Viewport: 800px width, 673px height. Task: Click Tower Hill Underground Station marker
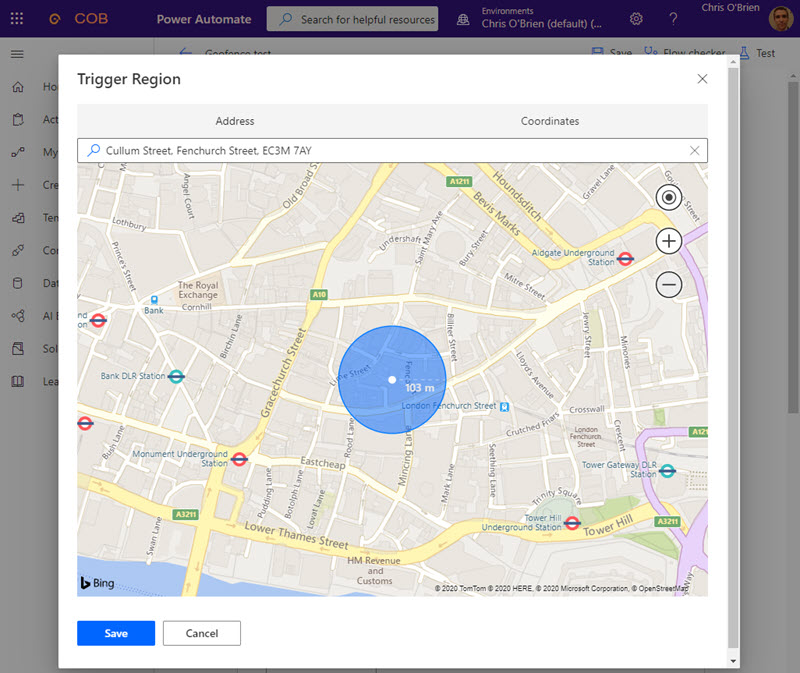[572, 523]
